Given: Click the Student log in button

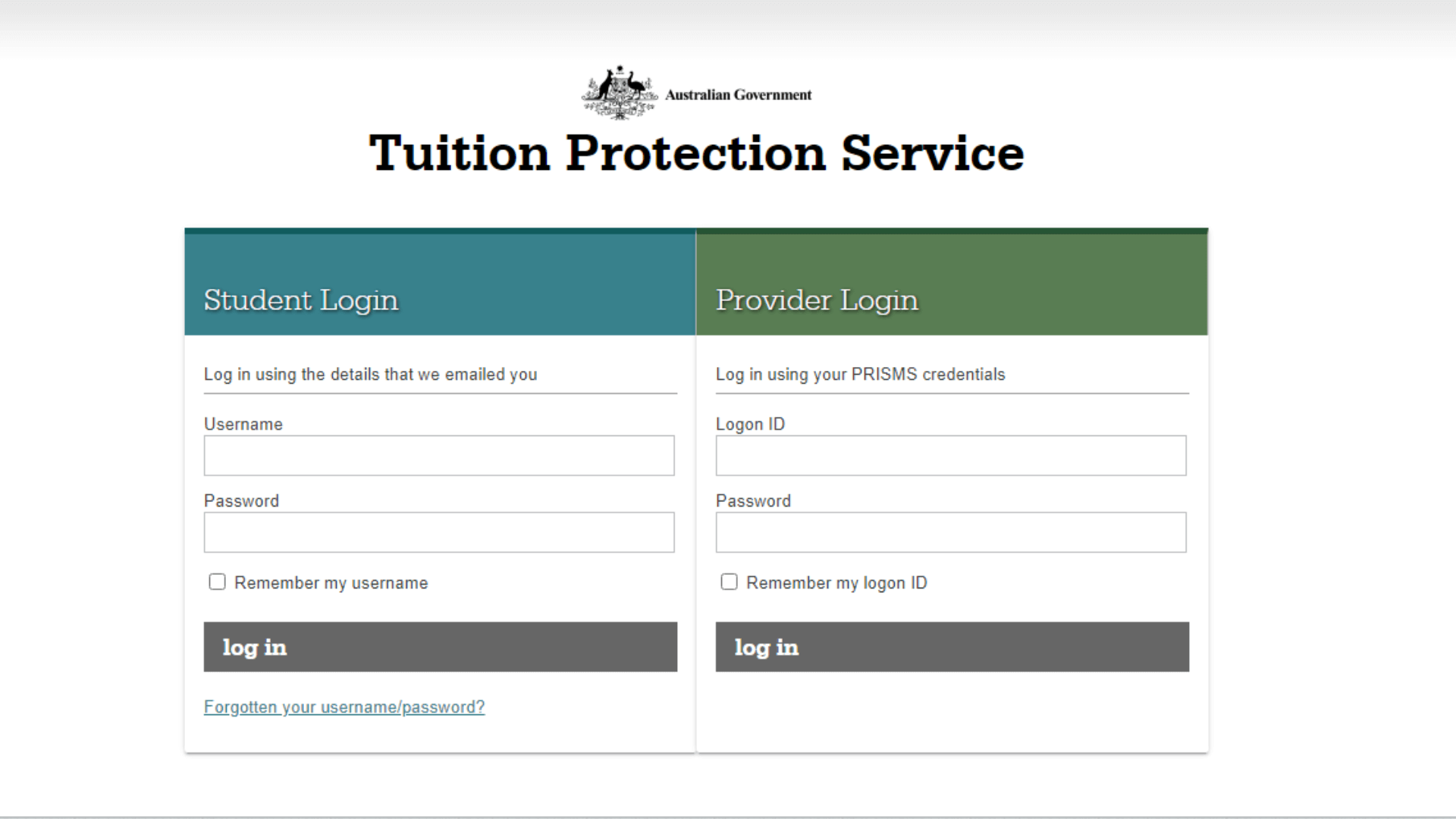Looking at the screenshot, I should [x=440, y=647].
